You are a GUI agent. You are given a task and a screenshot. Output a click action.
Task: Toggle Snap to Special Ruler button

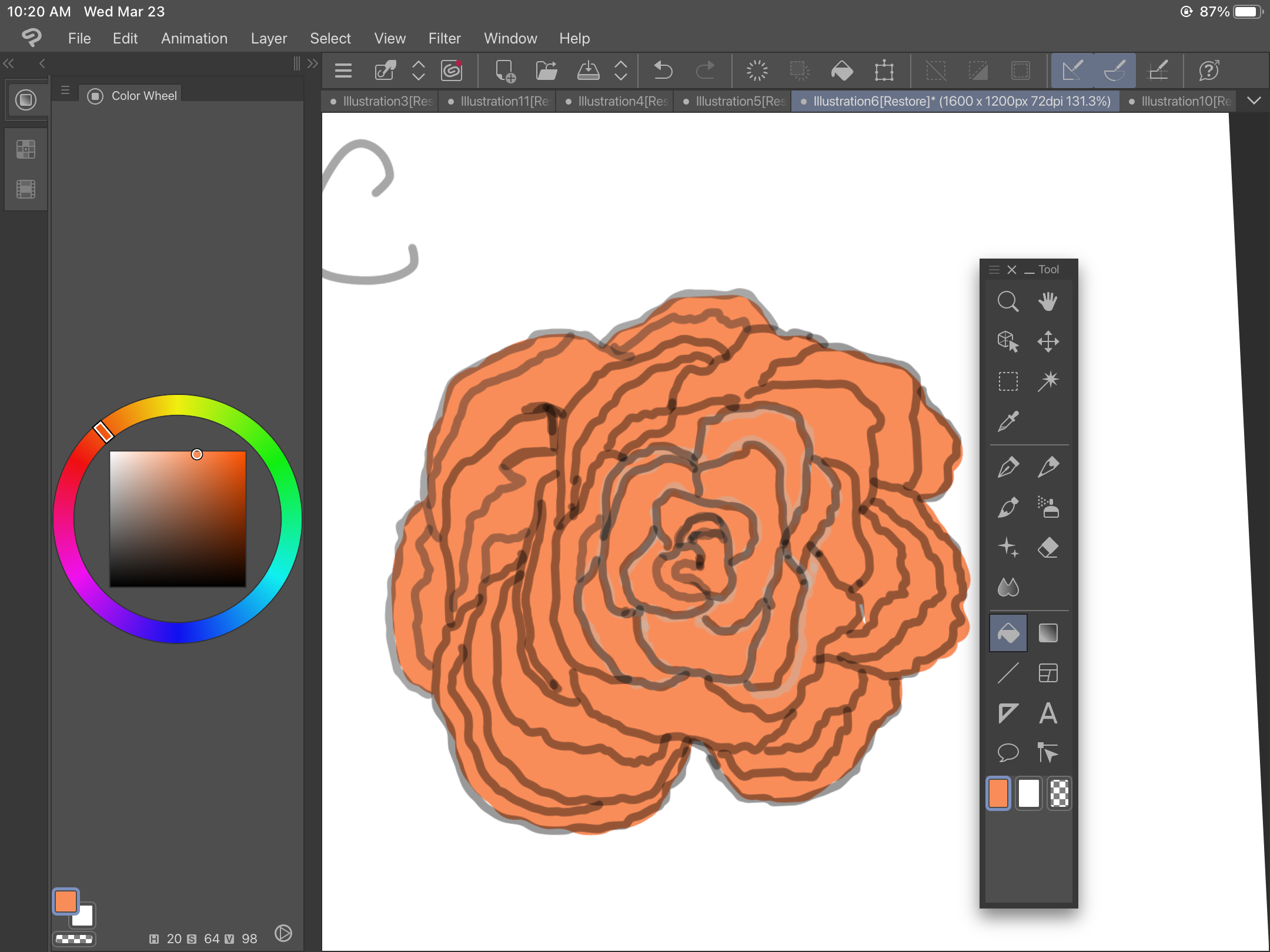point(1115,71)
